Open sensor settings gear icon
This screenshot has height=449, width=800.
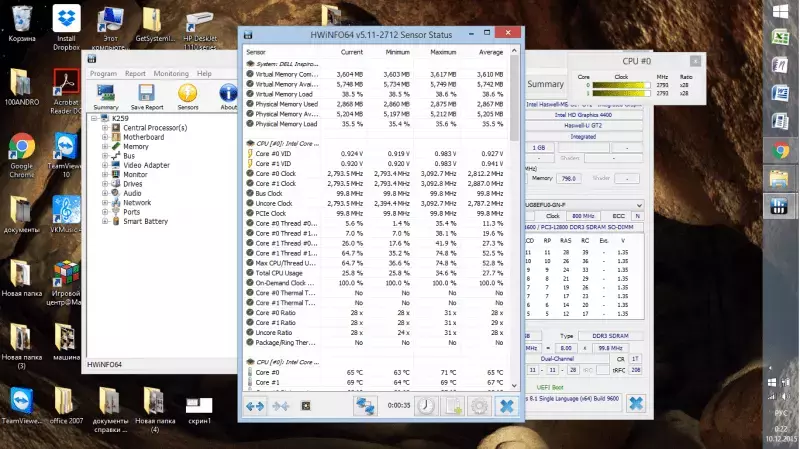pyautogui.click(x=479, y=406)
